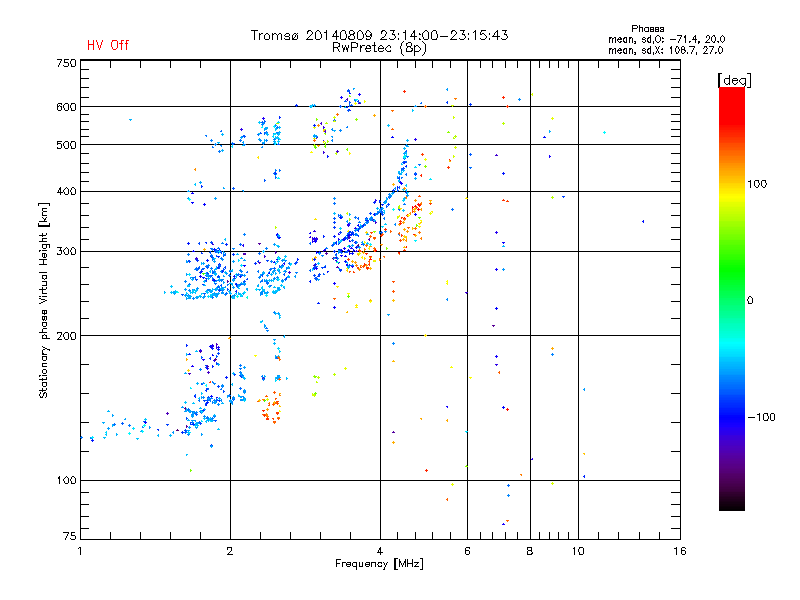Click the phase colorbar scale

click(732, 299)
